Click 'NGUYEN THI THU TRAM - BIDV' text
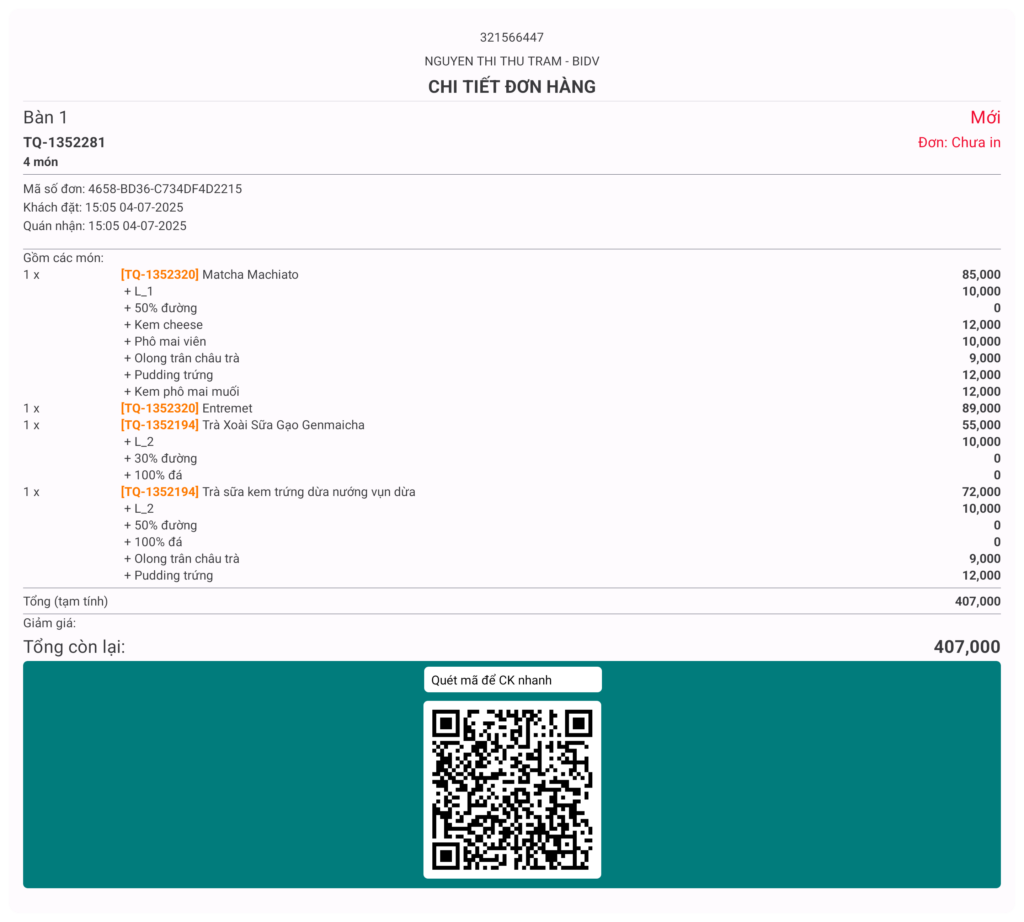Viewport: 1024px width, 922px height. click(511, 61)
